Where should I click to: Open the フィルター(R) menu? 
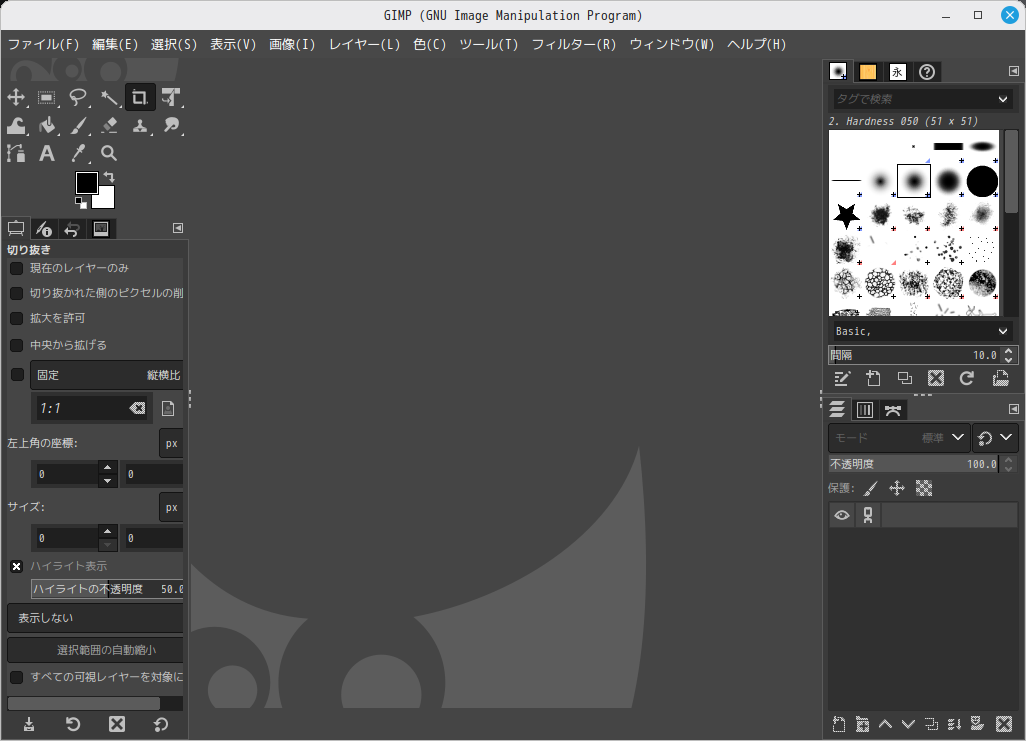pyautogui.click(x=573, y=45)
